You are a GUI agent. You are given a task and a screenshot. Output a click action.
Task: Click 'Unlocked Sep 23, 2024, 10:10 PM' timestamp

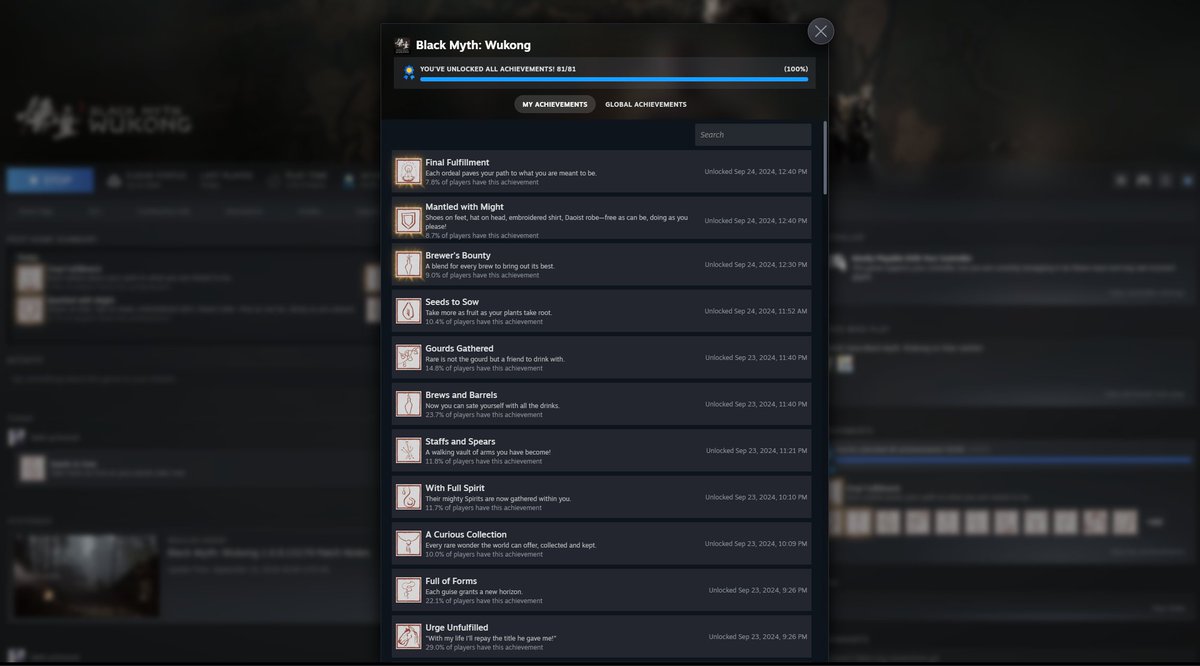tap(756, 497)
